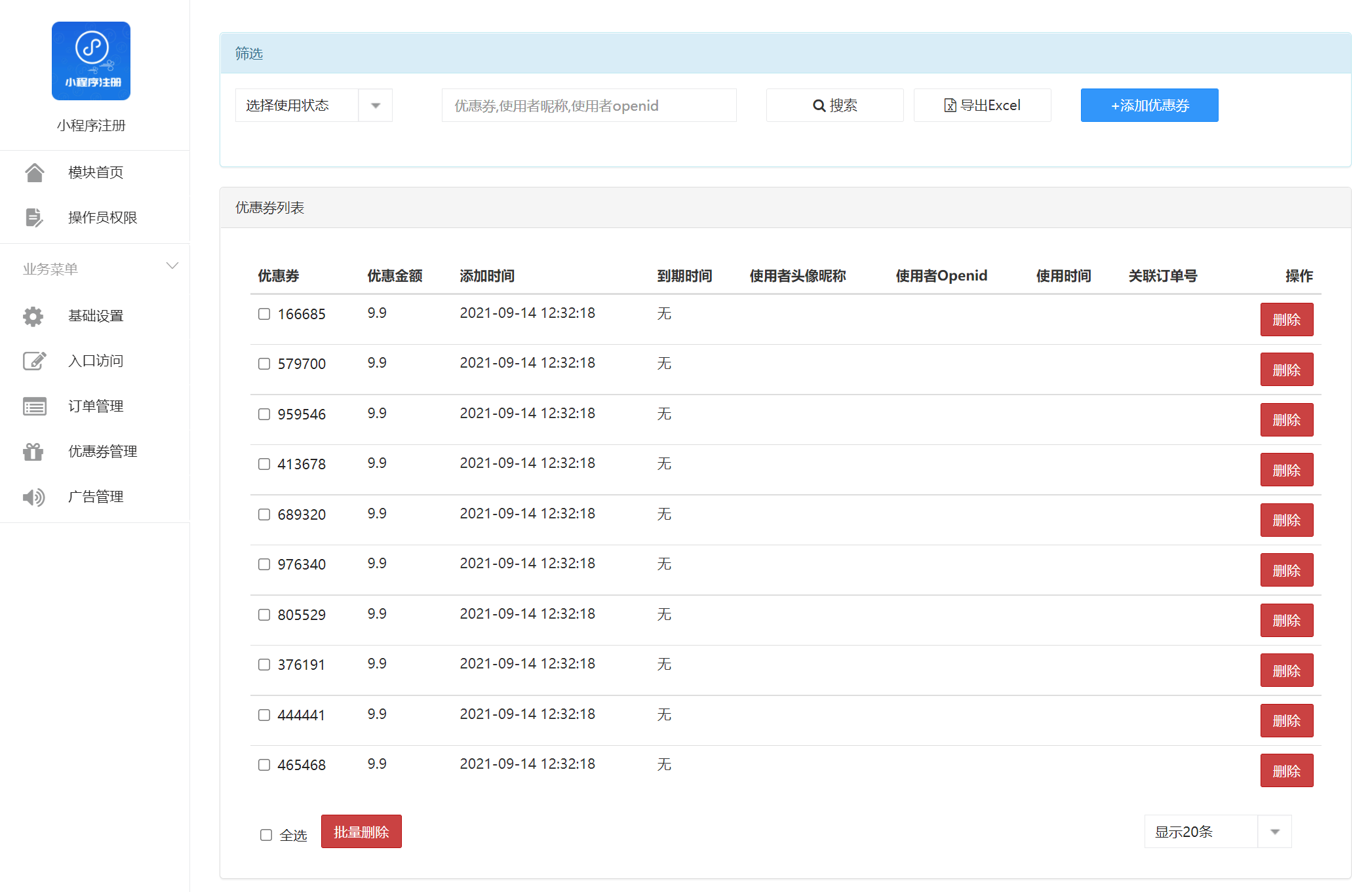Click the 使用者Openid column header
This screenshot has width=1372, height=892.
941,276
